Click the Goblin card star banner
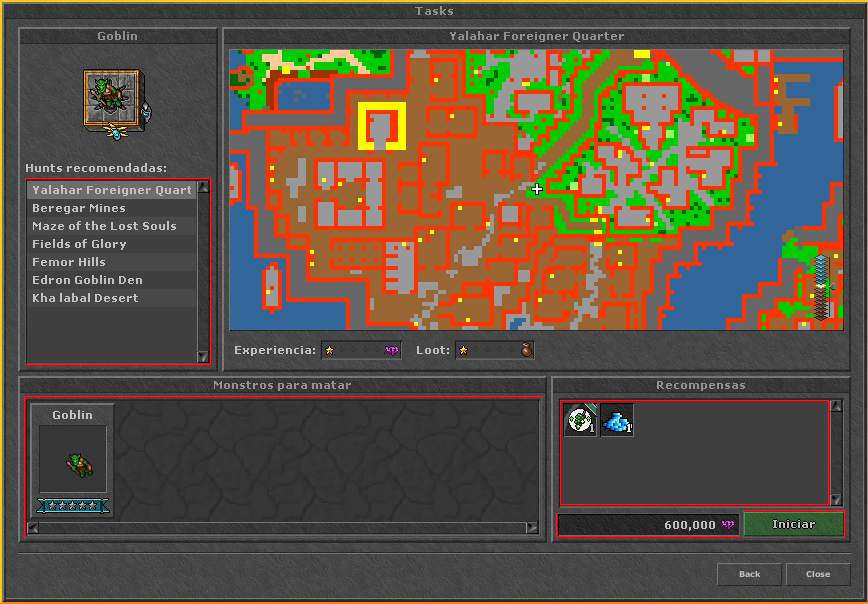The height and width of the screenshot is (604, 868). (73, 505)
